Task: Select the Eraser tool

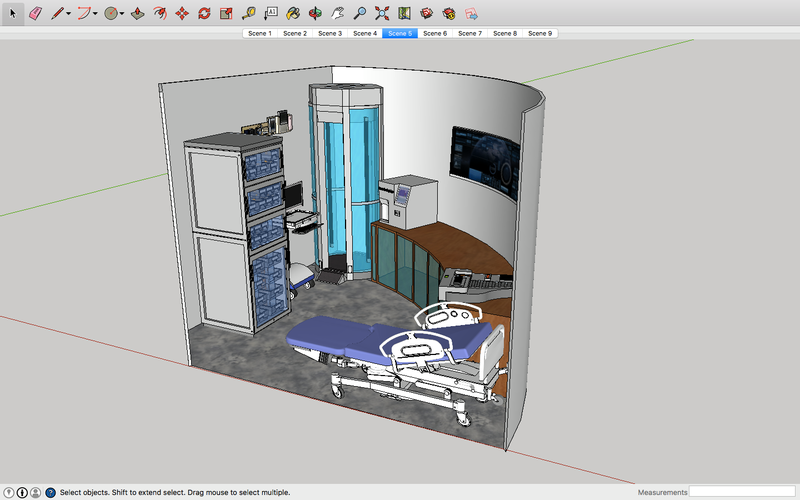Action: (x=35, y=14)
